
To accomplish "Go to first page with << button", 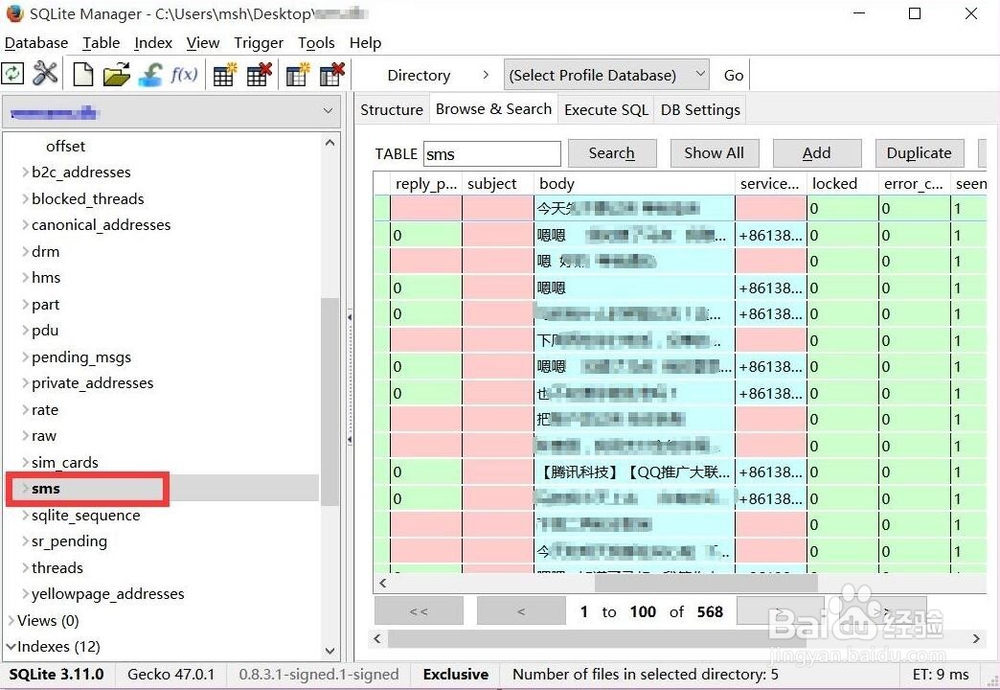I will pyautogui.click(x=418, y=611).
